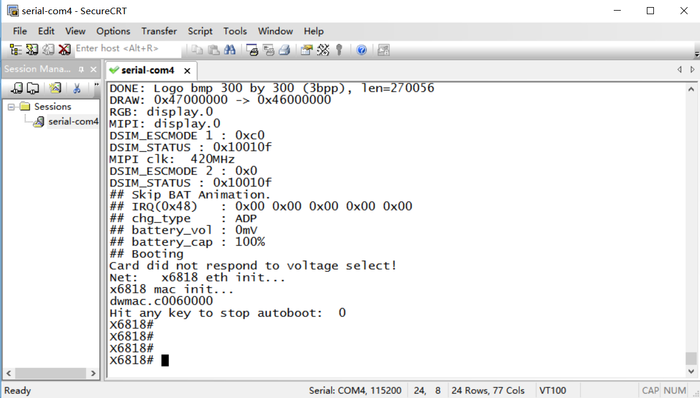700x398 pixels.
Task: Open the Edit menu
Action: [46, 31]
